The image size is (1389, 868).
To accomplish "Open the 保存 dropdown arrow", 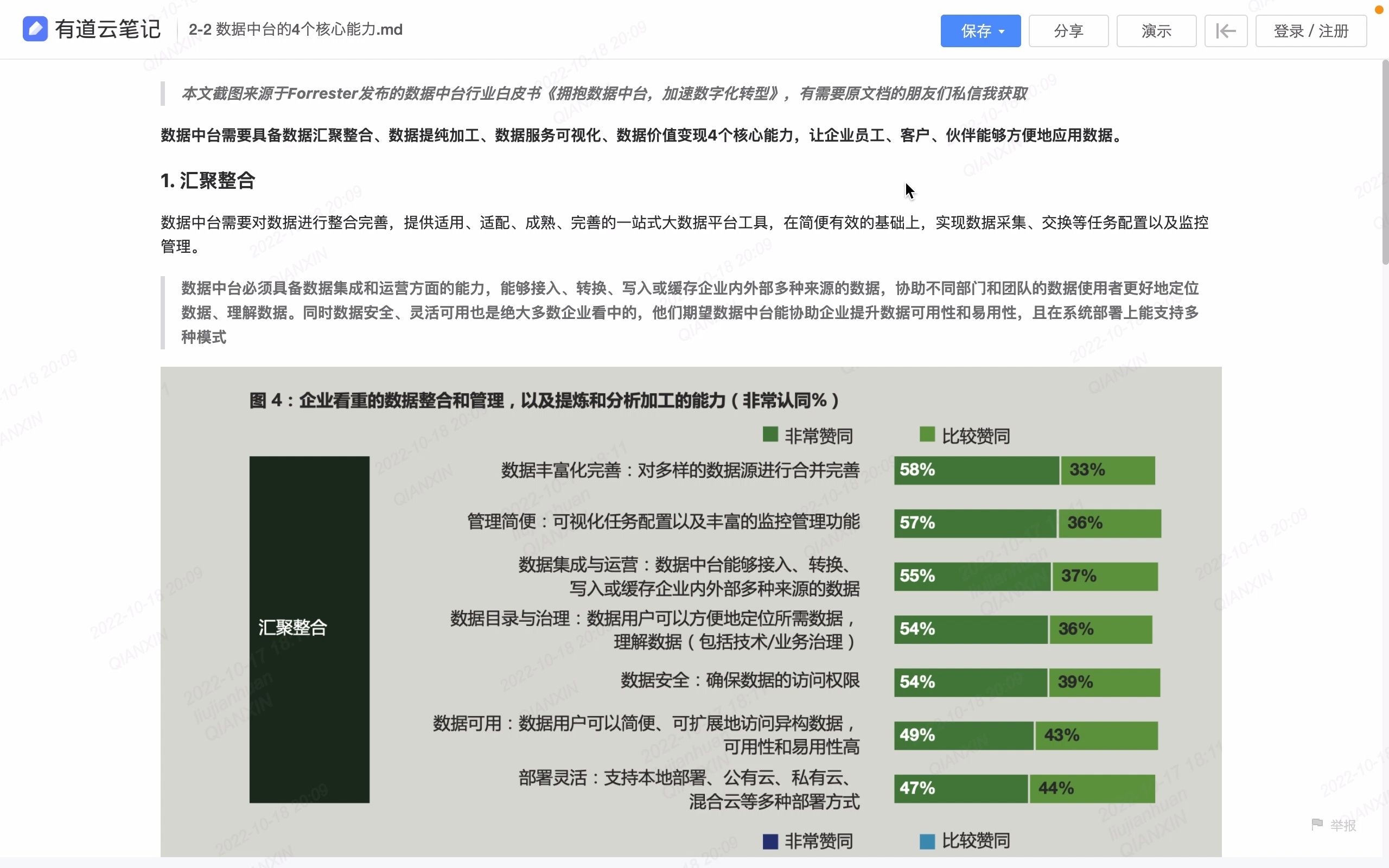I will (1002, 31).
